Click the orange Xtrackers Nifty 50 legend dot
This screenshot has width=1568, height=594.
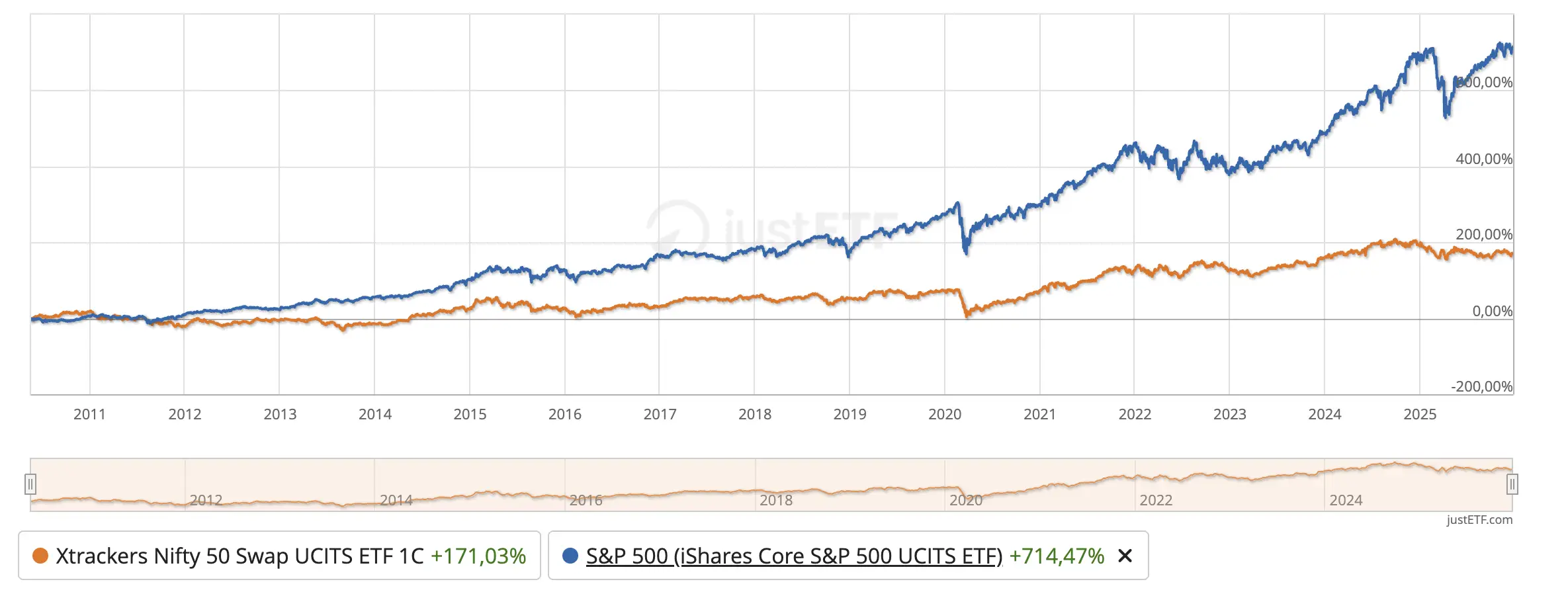pos(40,556)
